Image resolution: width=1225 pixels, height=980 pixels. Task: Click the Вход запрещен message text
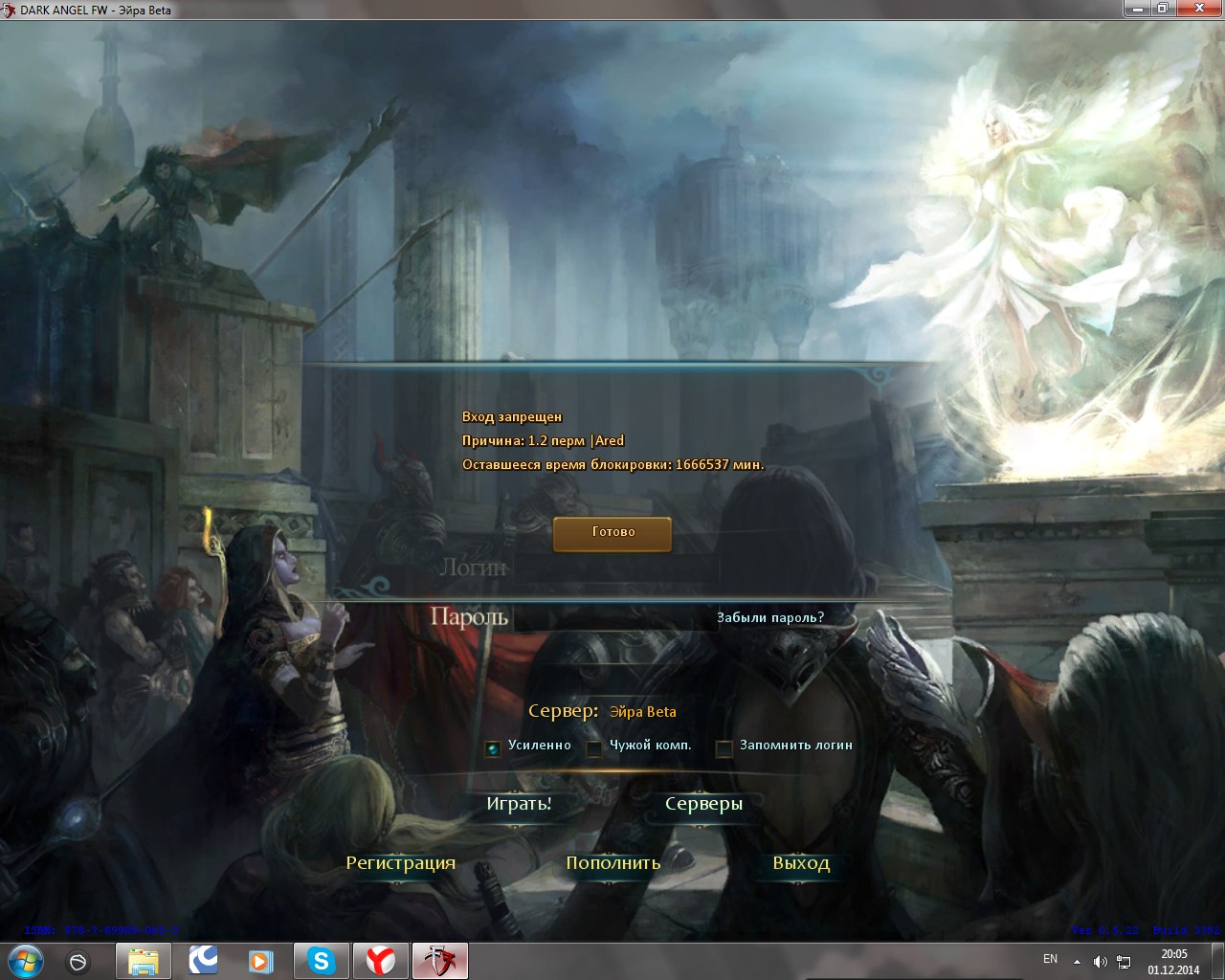(x=512, y=417)
